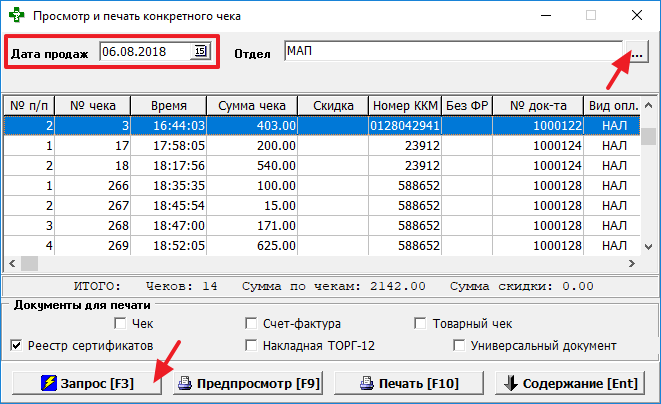Click the Отдел field containing МАП

point(453,51)
